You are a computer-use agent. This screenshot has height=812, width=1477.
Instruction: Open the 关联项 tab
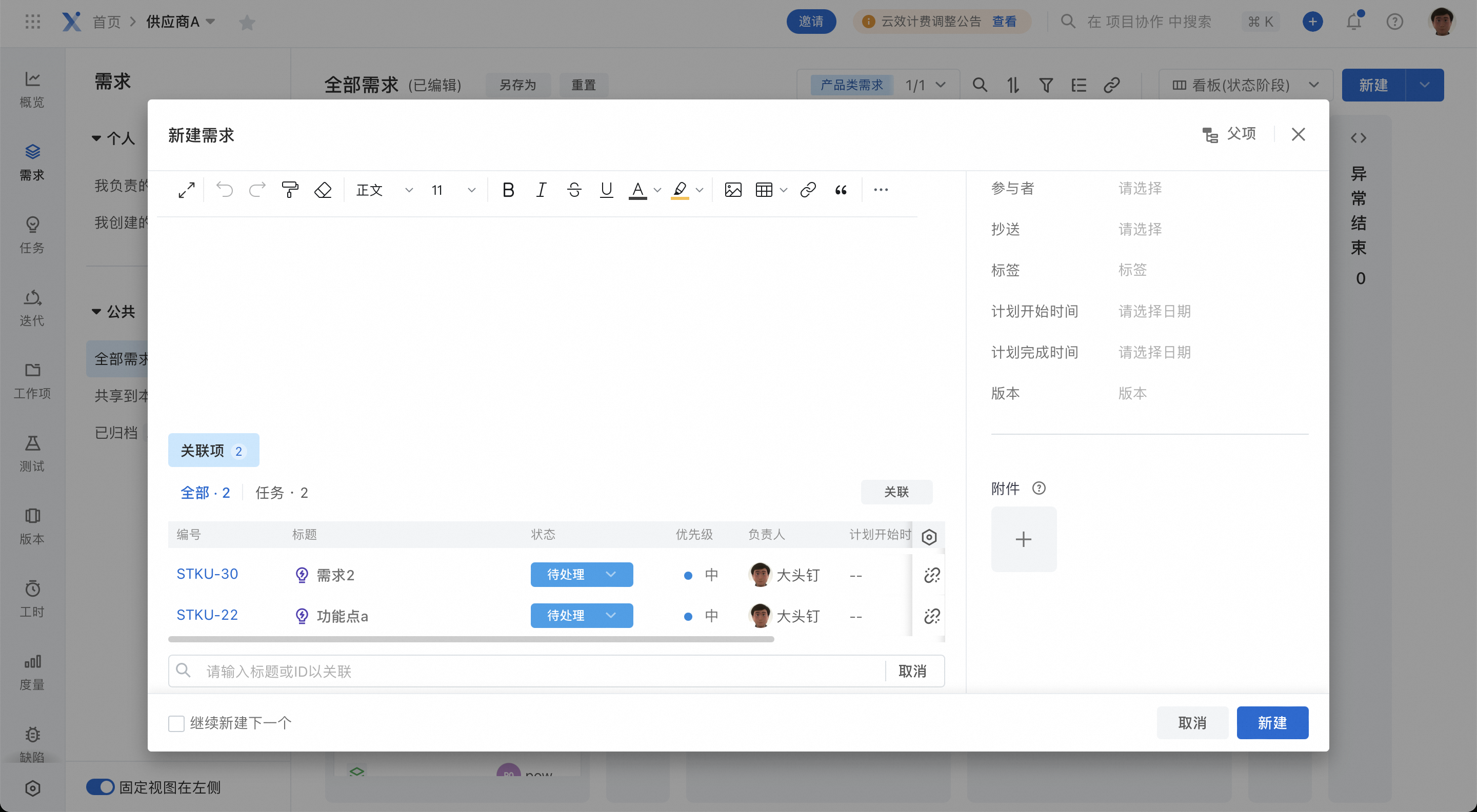pos(213,451)
